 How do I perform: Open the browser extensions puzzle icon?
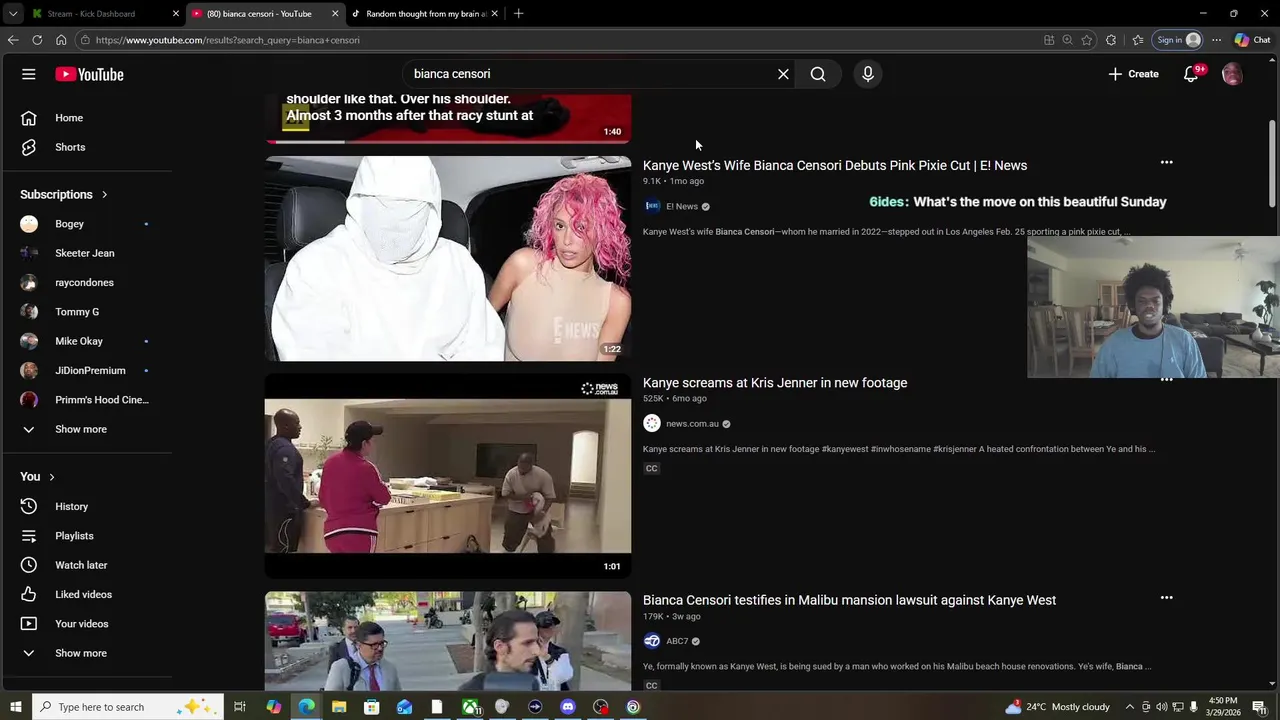pos(1111,40)
